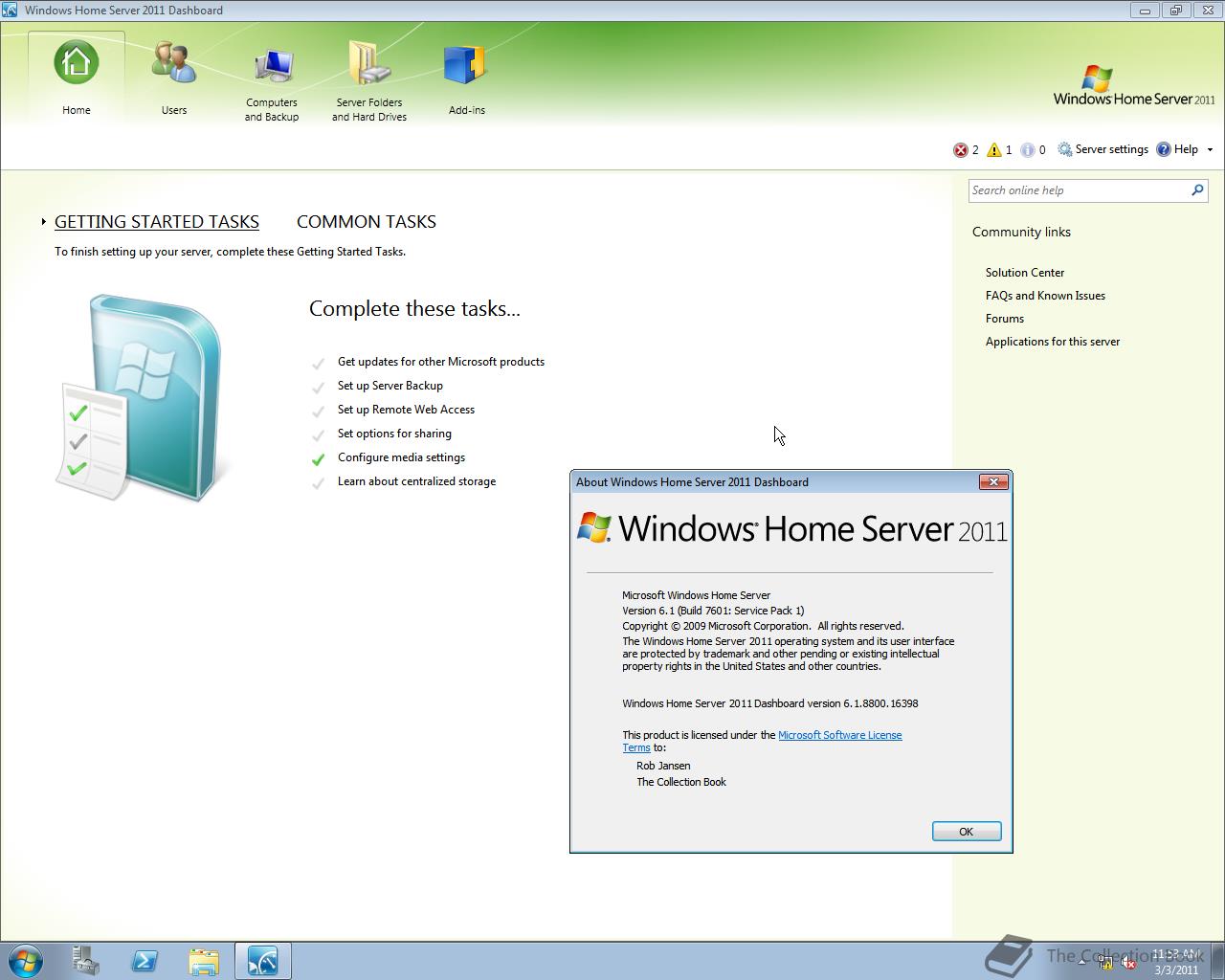Click OK in the About dialog

tap(967, 832)
